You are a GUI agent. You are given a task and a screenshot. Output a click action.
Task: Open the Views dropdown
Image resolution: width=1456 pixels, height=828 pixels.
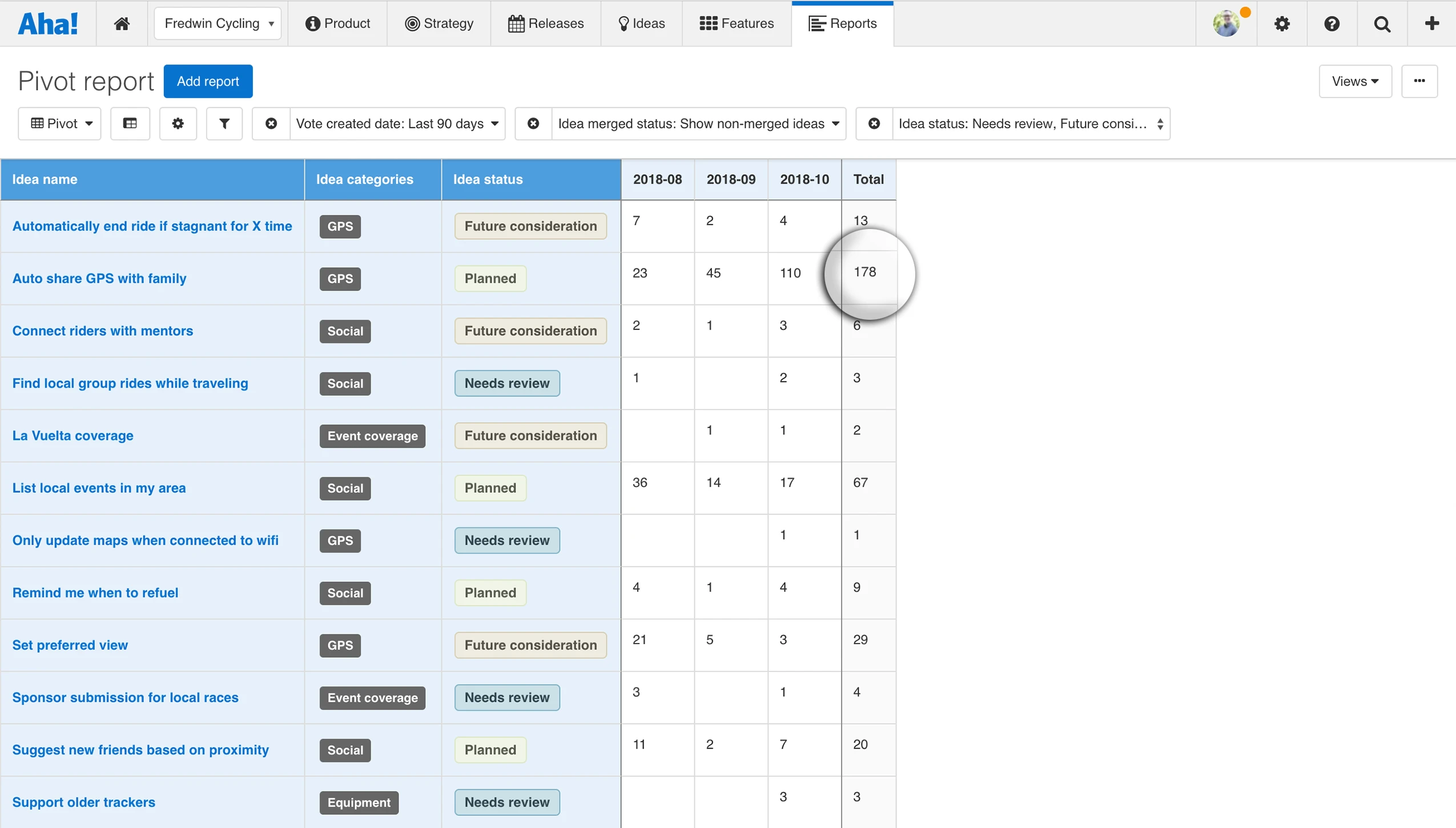point(1355,81)
